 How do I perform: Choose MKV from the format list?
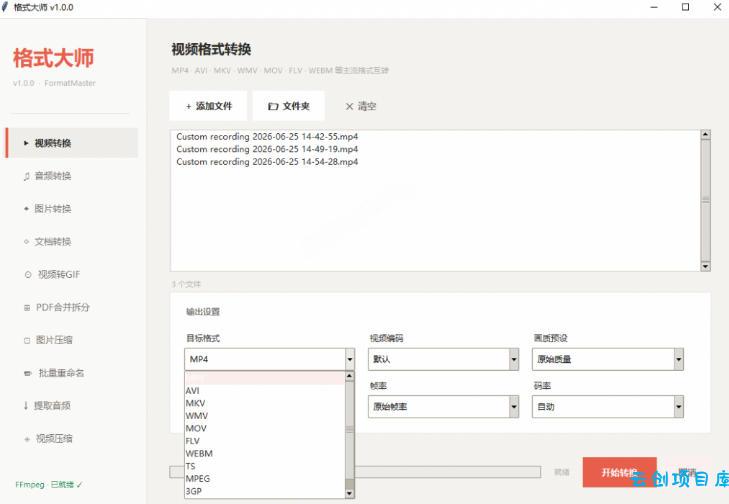tap(265, 403)
